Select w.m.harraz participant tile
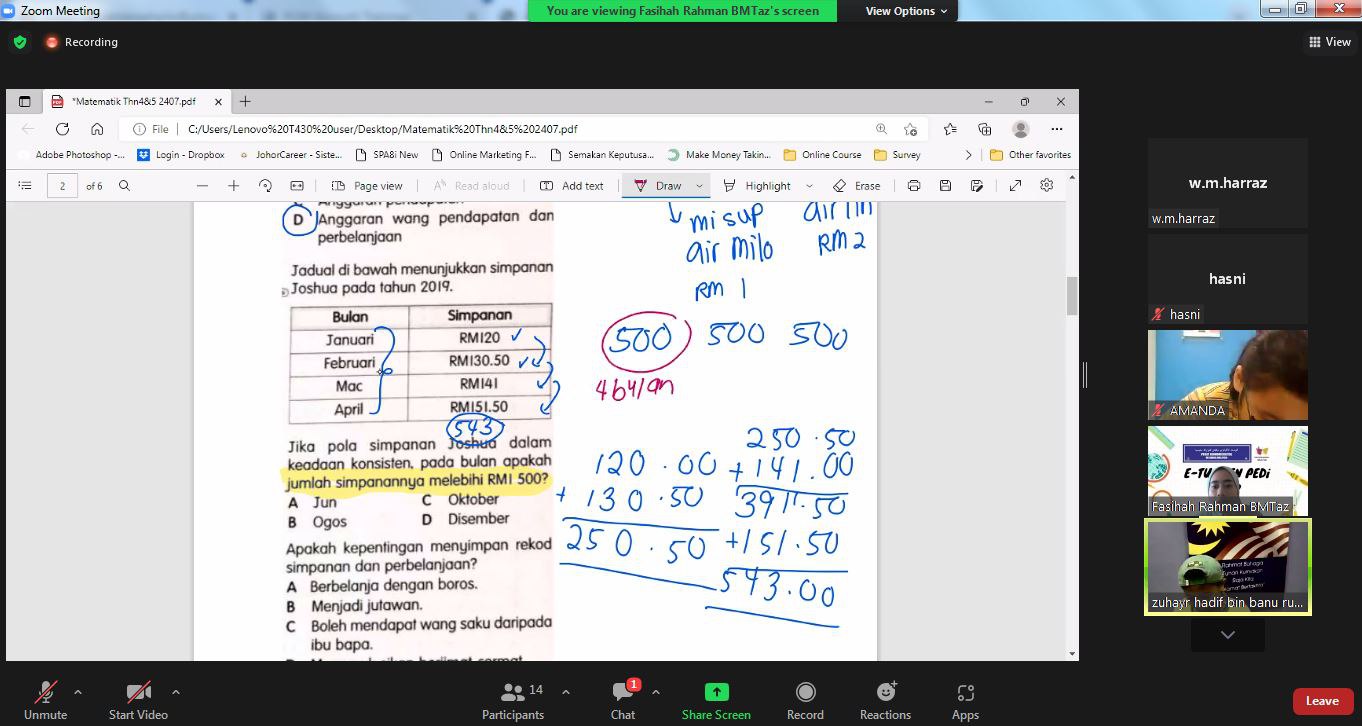 tap(1228, 183)
